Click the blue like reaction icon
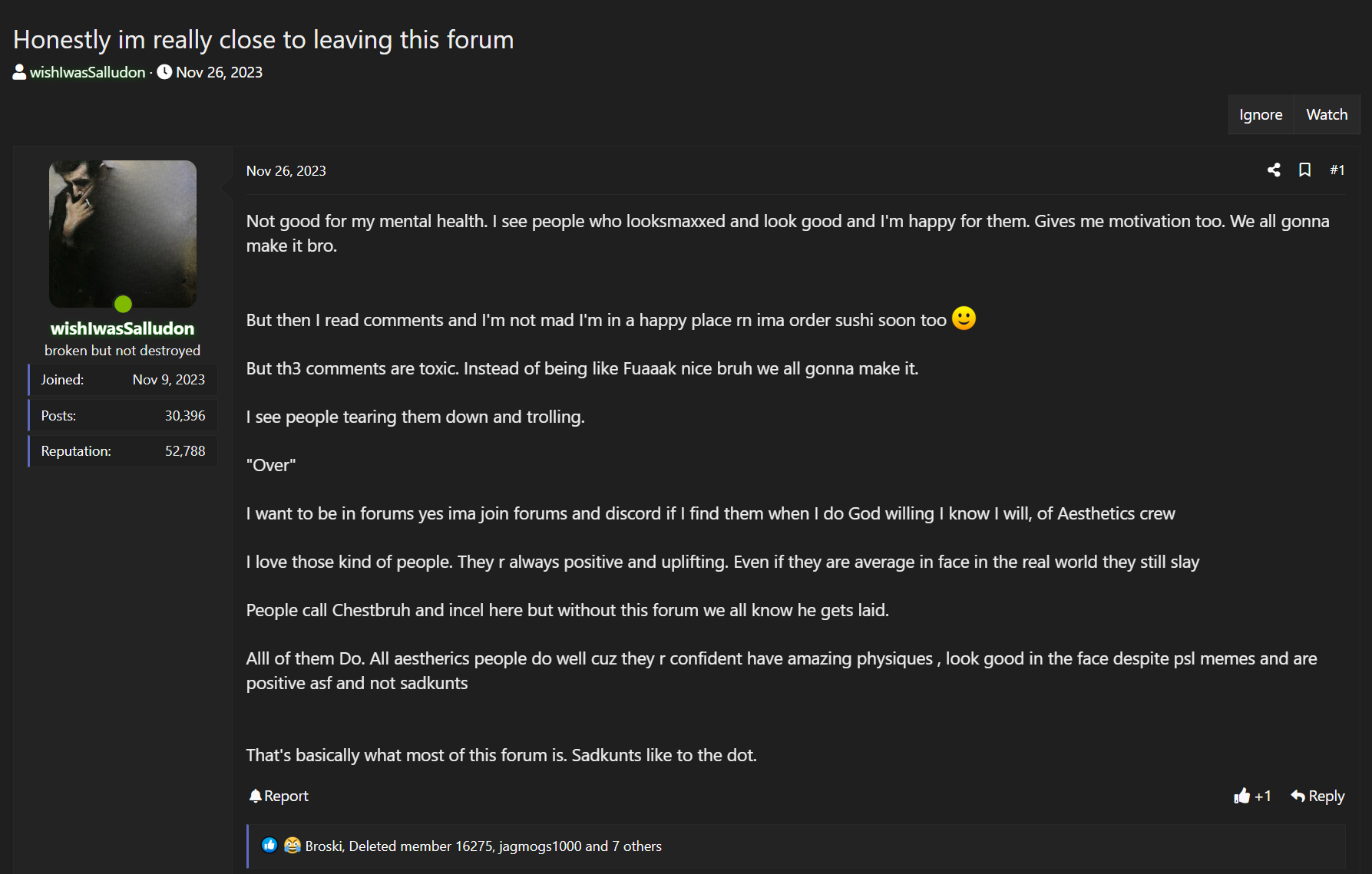Viewport: 1372px width, 874px height. pos(269,845)
